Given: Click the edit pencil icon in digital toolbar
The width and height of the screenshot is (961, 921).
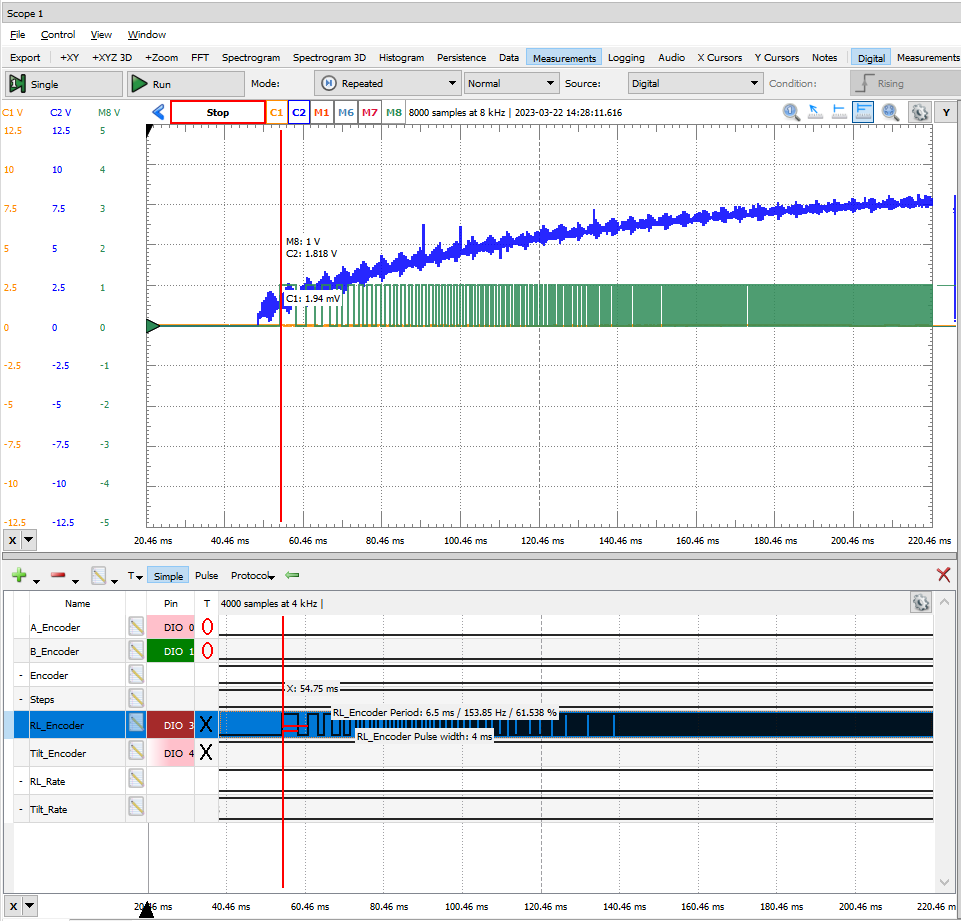Looking at the screenshot, I should [x=99, y=575].
